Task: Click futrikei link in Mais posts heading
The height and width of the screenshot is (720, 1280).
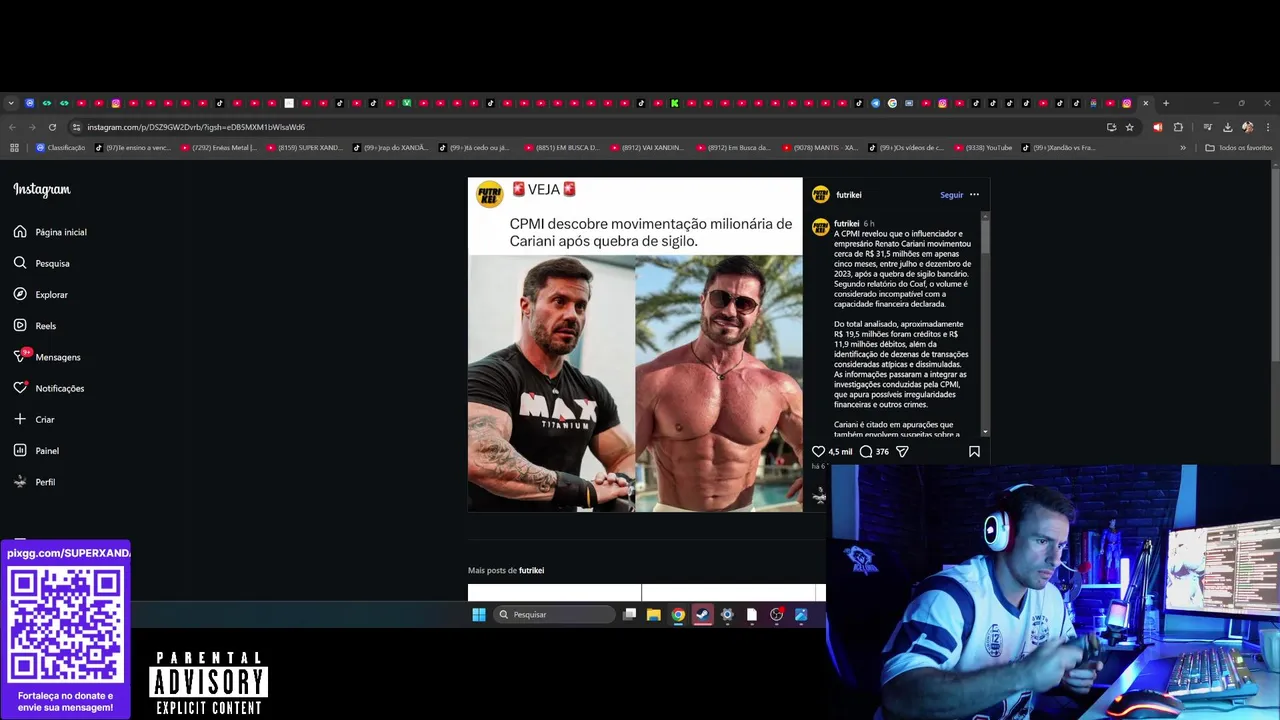Action: tap(531, 571)
